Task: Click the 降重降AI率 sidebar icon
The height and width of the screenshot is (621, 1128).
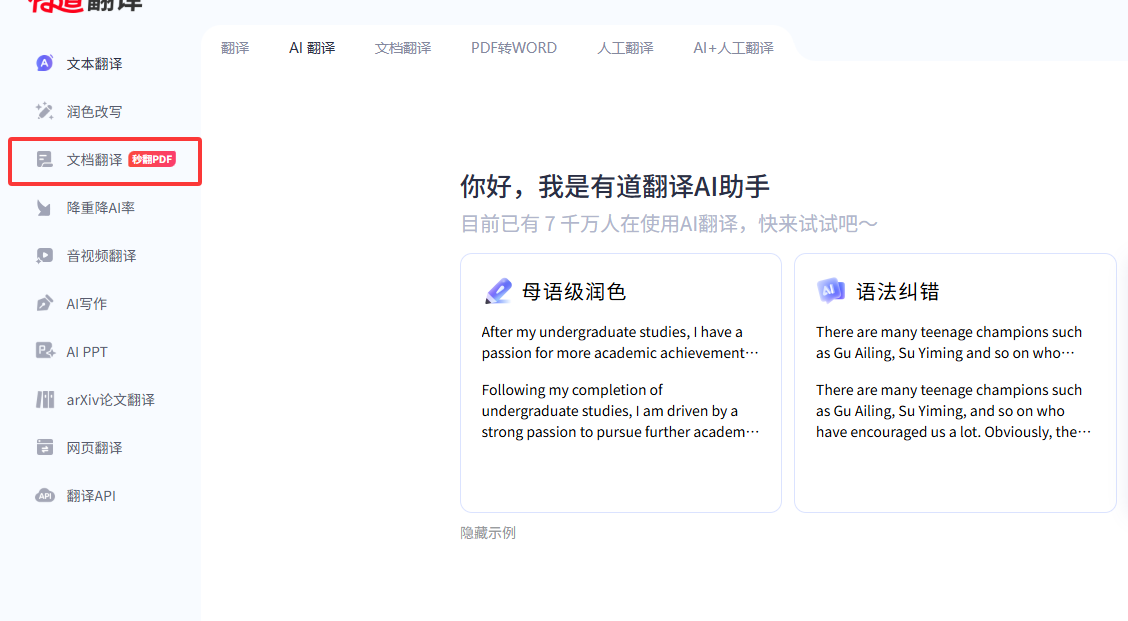Action: point(44,208)
